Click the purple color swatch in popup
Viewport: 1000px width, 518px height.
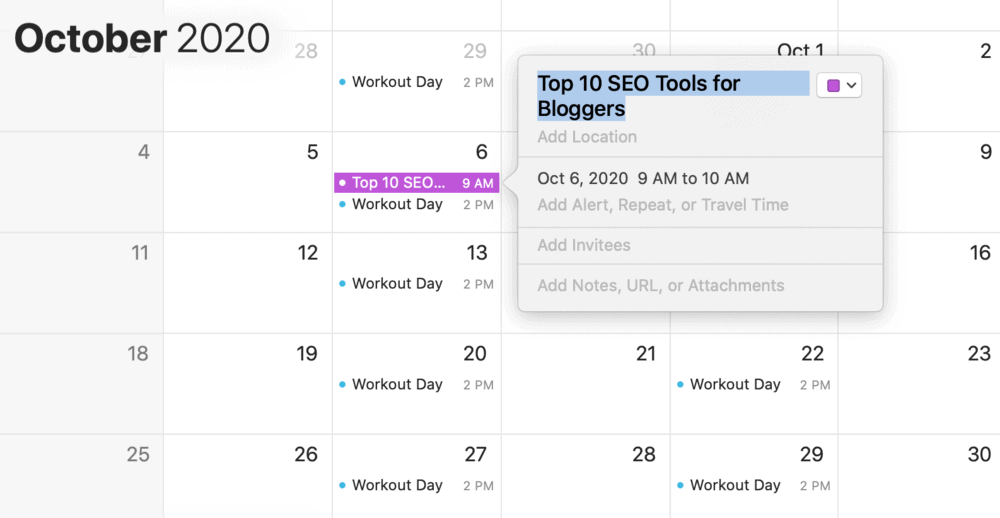(833, 85)
